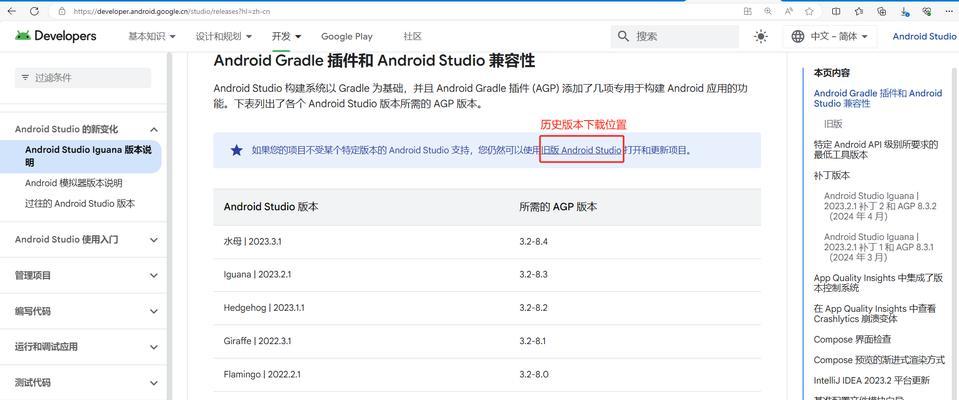Screen dimensions: 959x400
Task: Toggle the light/dark theme sun icon
Action: click(x=761, y=37)
